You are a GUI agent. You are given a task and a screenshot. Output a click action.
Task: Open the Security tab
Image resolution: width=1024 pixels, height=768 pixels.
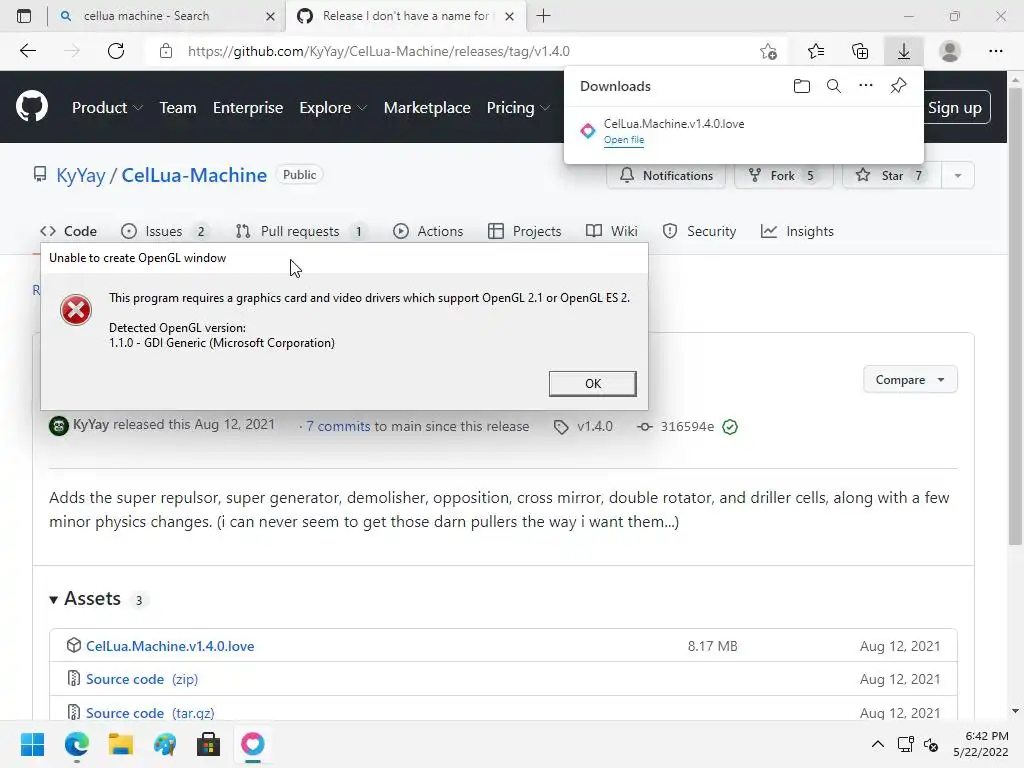tap(699, 231)
